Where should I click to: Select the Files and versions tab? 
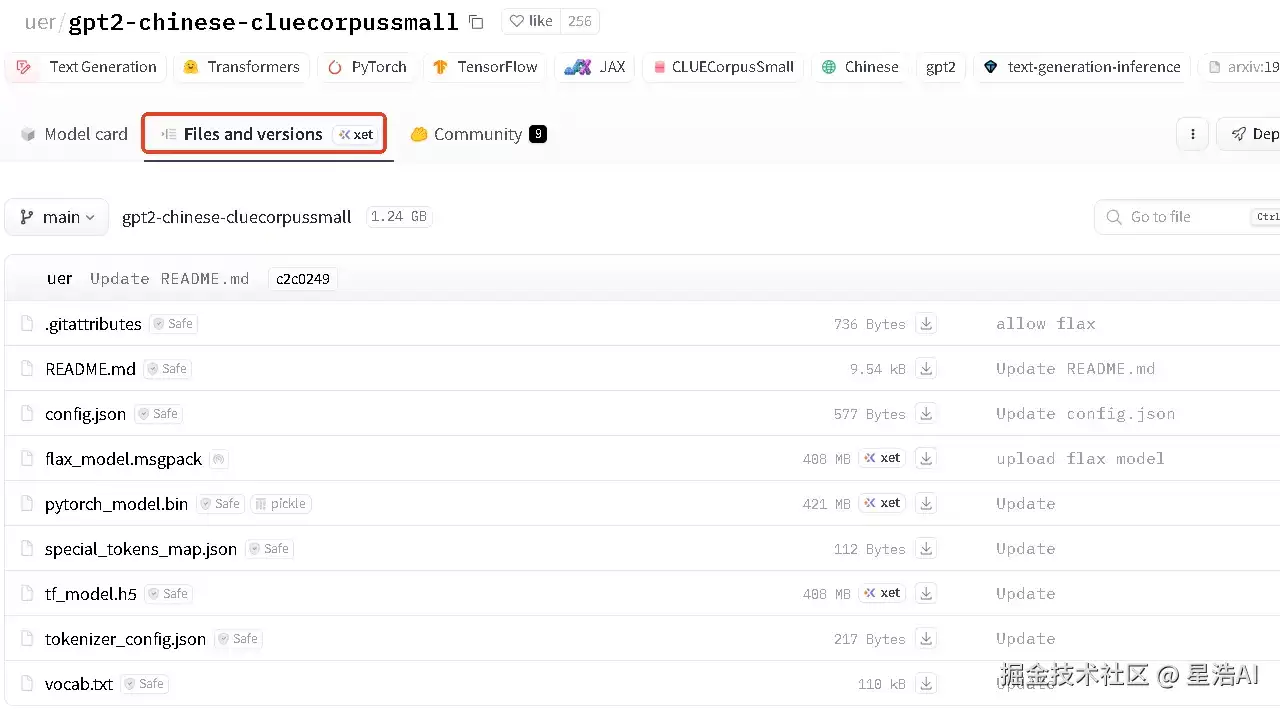[264, 134]
